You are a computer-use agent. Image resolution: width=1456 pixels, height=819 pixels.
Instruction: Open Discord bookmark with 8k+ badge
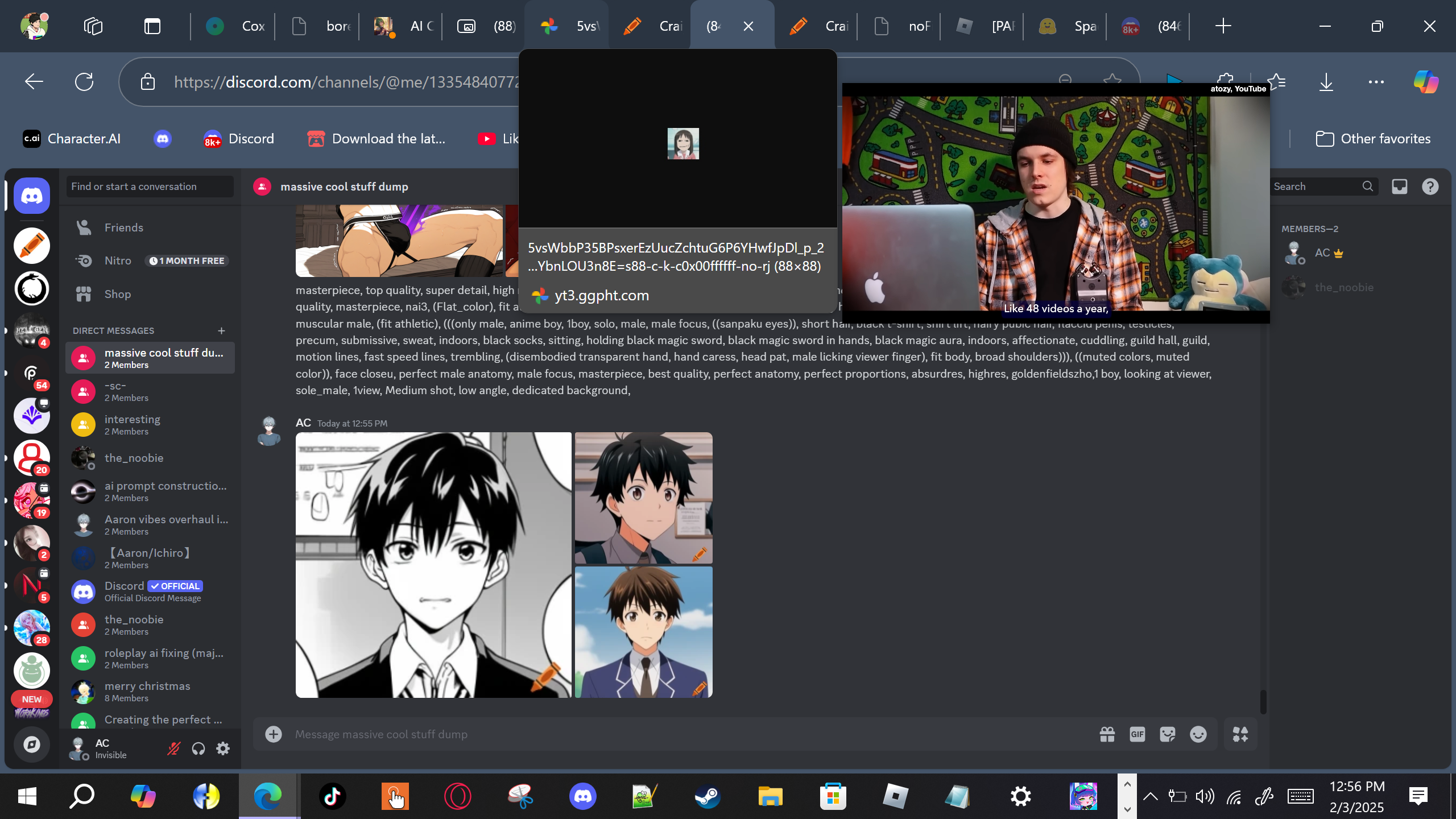point(239,139)
